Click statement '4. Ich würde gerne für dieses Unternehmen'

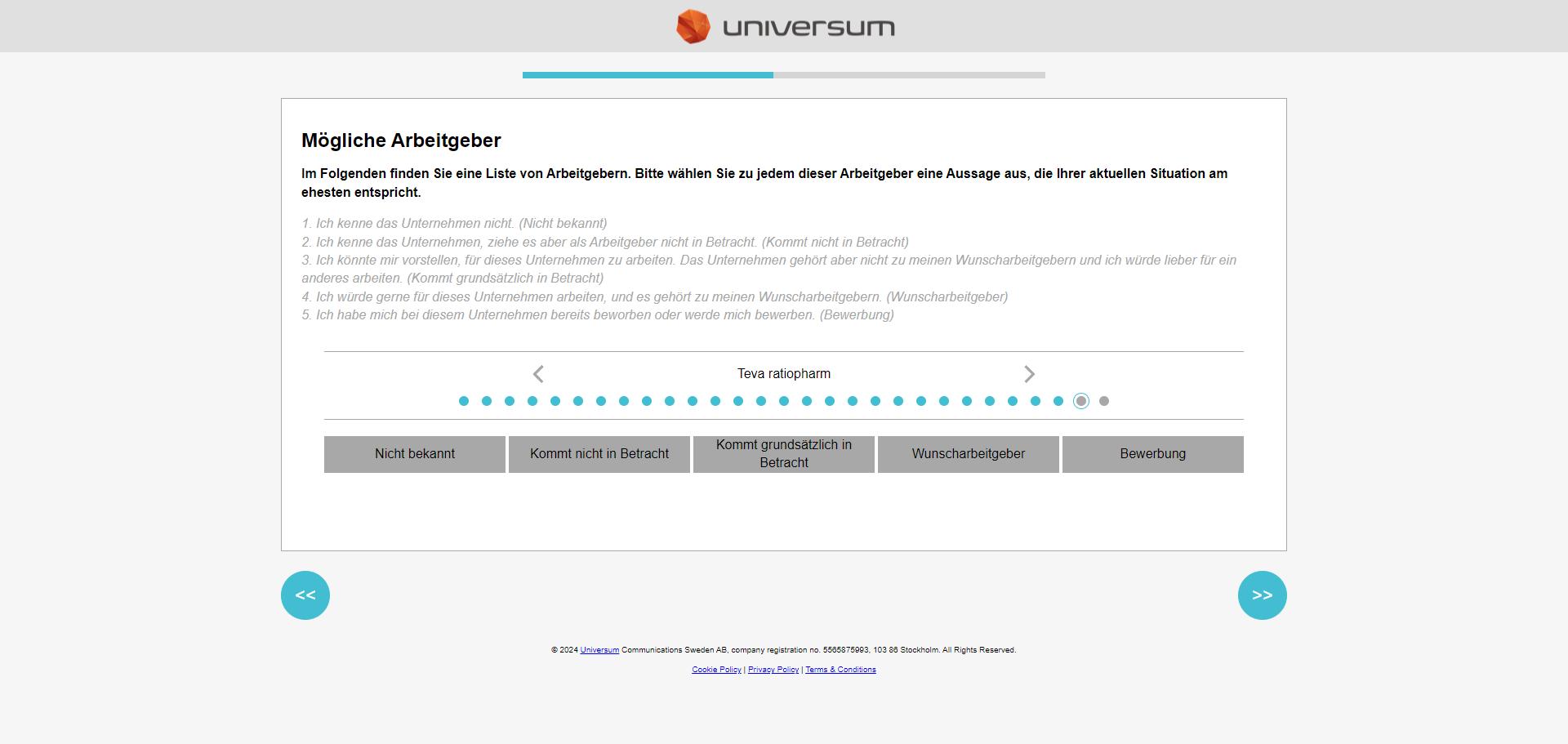[x=655, y=297]
